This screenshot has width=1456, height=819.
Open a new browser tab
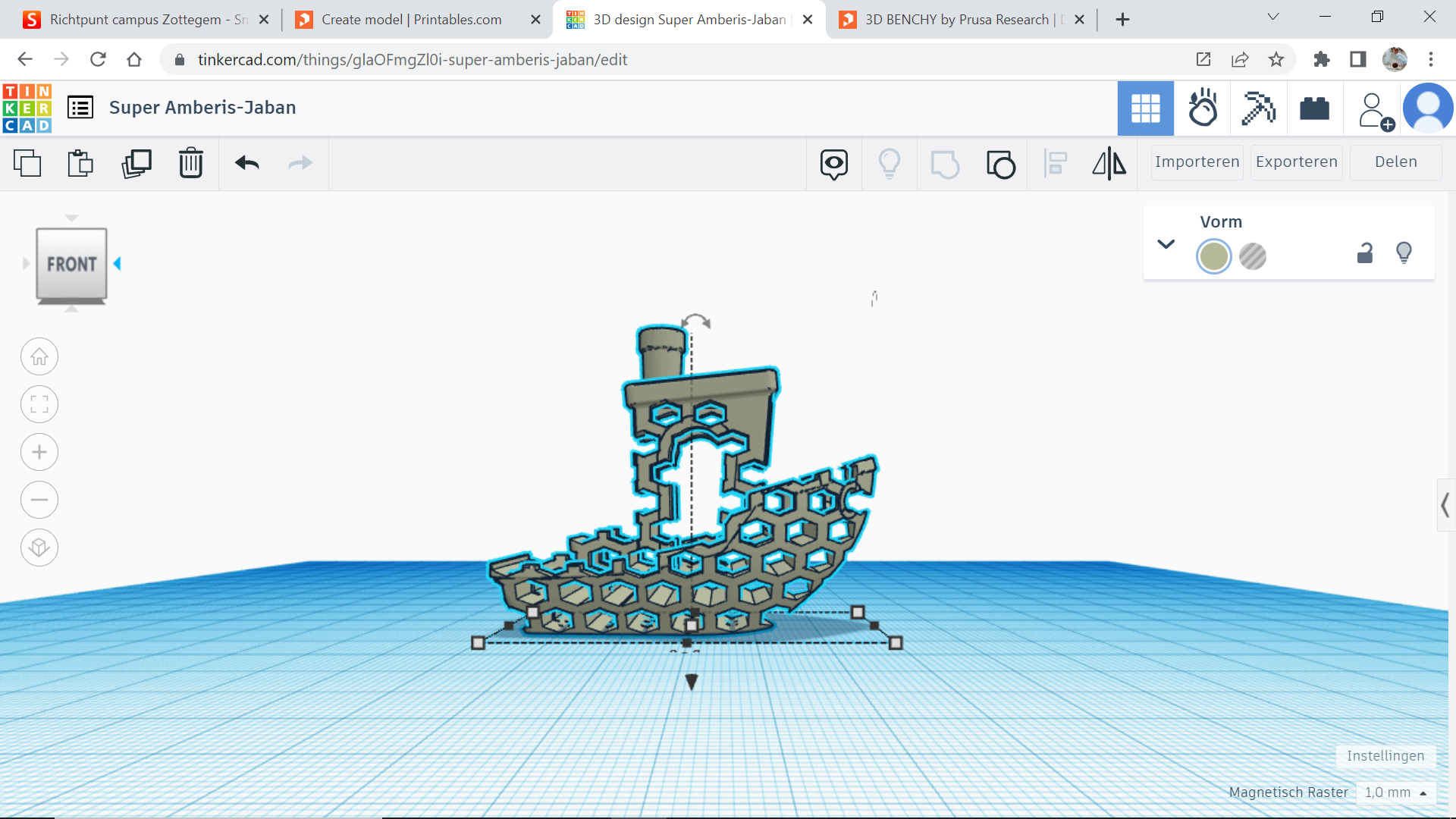coord(1123,20)
